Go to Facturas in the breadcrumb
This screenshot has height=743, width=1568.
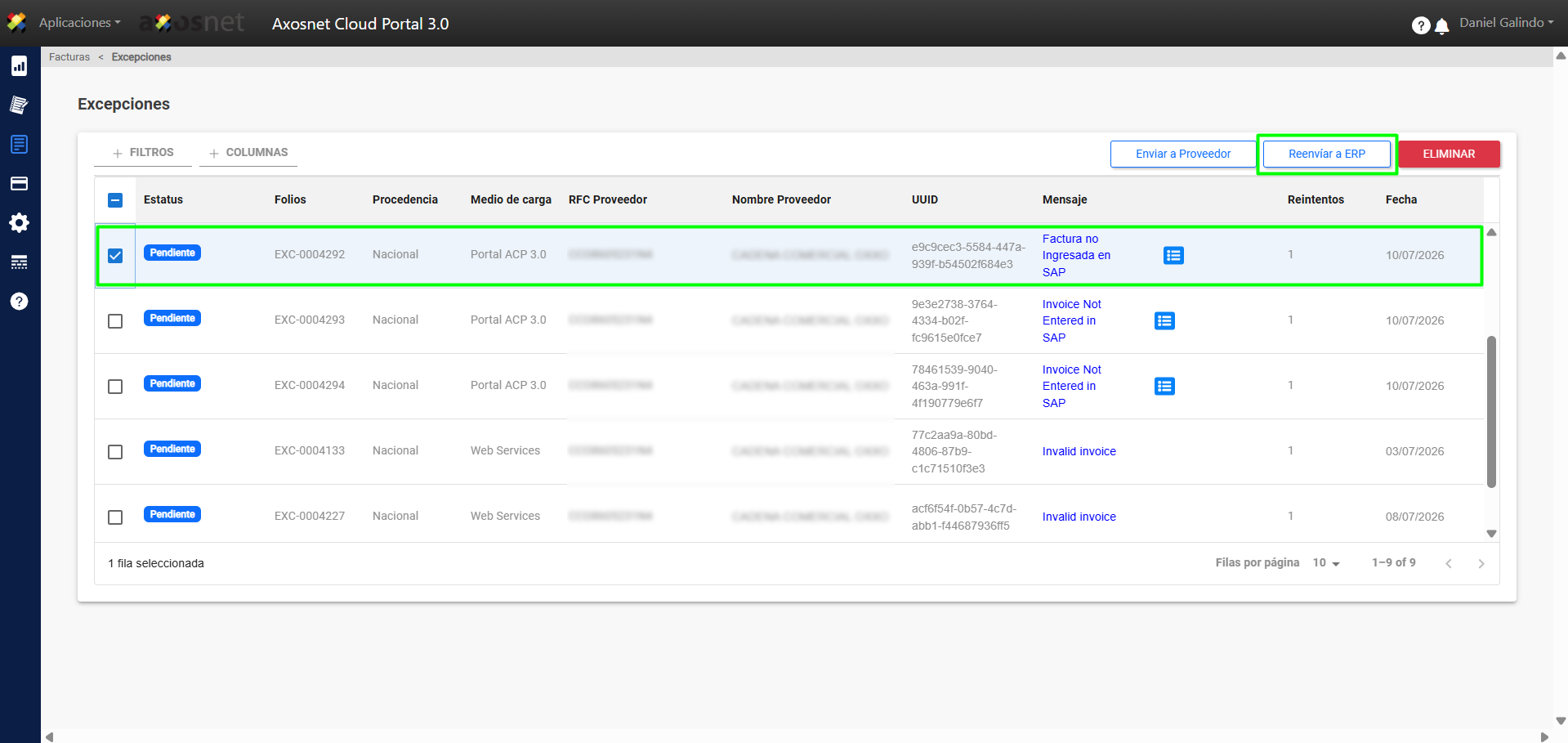coord(69,57)
